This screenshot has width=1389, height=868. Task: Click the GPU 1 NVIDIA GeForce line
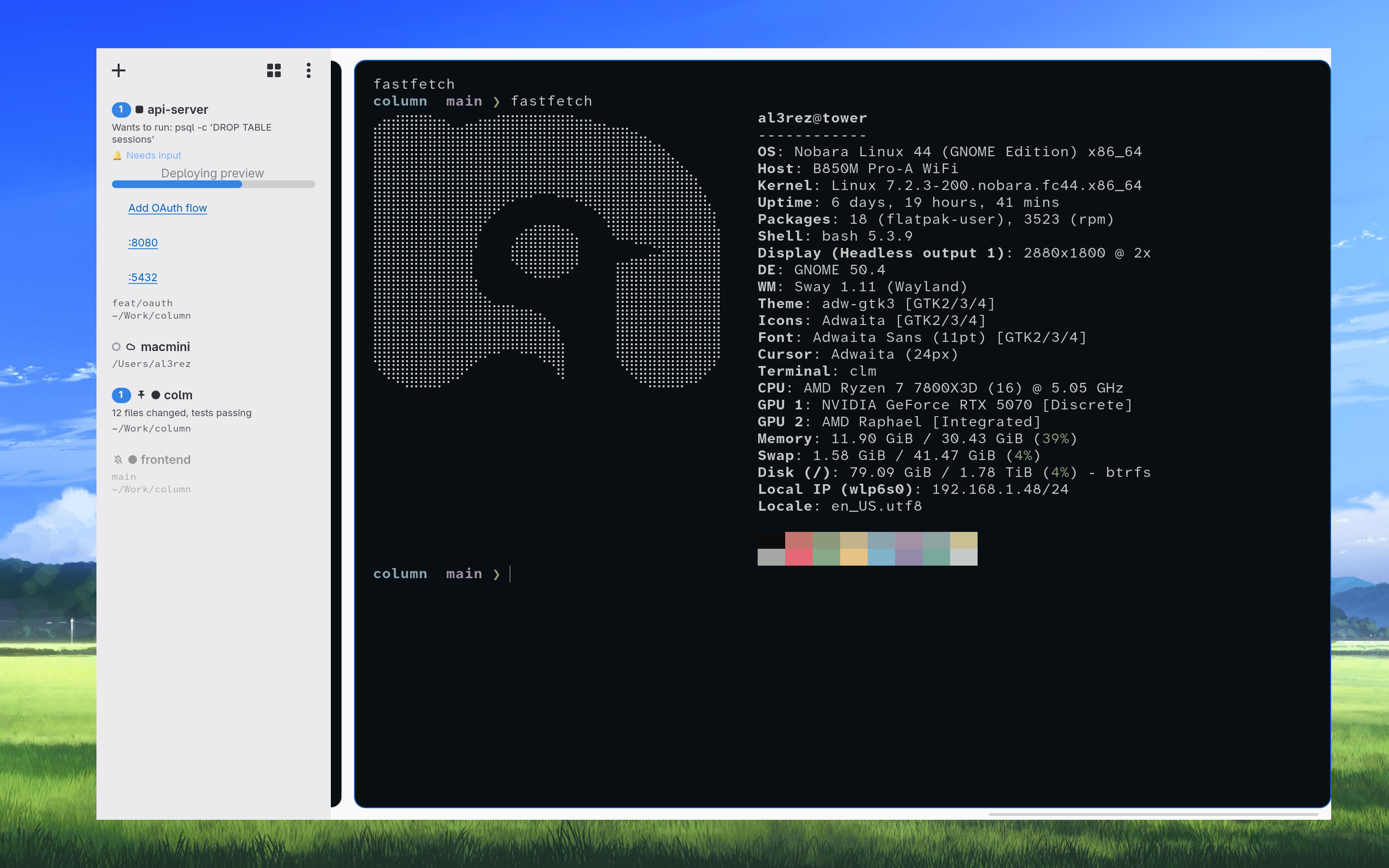click(945, 405)
